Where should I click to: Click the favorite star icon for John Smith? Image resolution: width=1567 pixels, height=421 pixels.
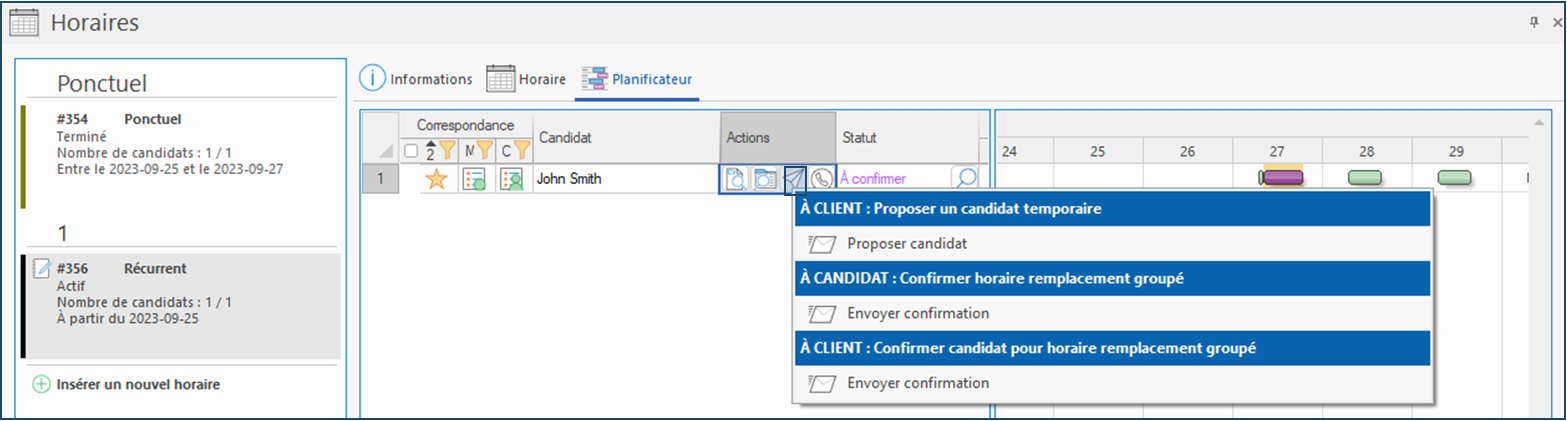pyautogui.click(x=436, y=180)
